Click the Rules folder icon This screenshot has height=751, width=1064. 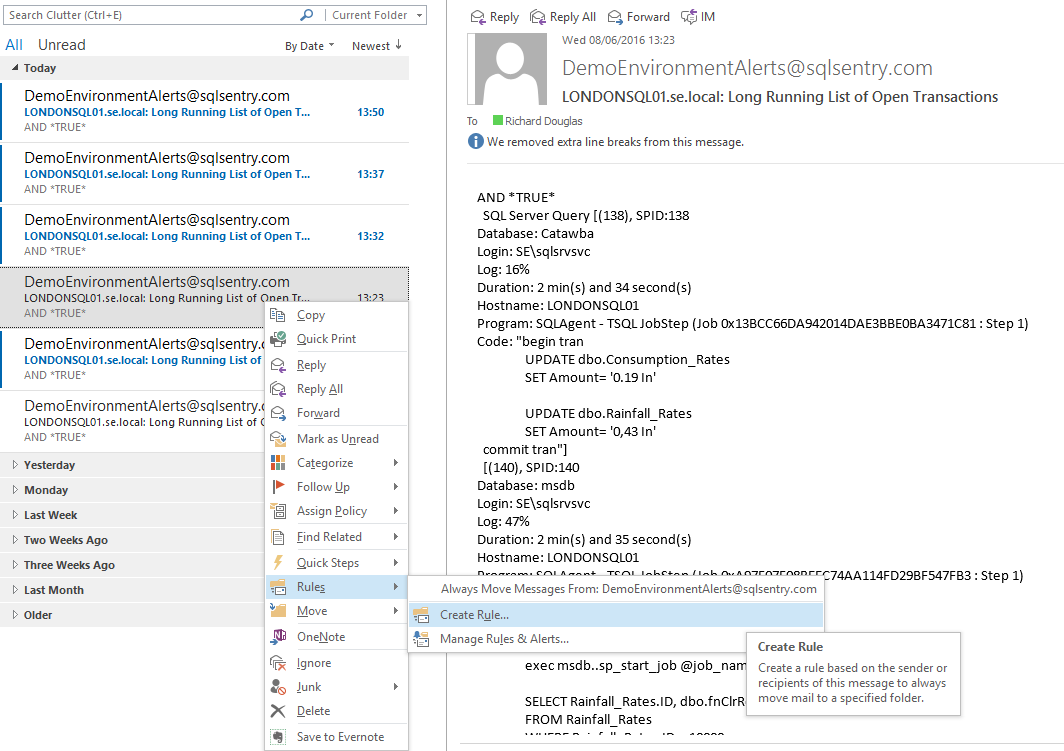pyautogui.click(x=278, y=587)
